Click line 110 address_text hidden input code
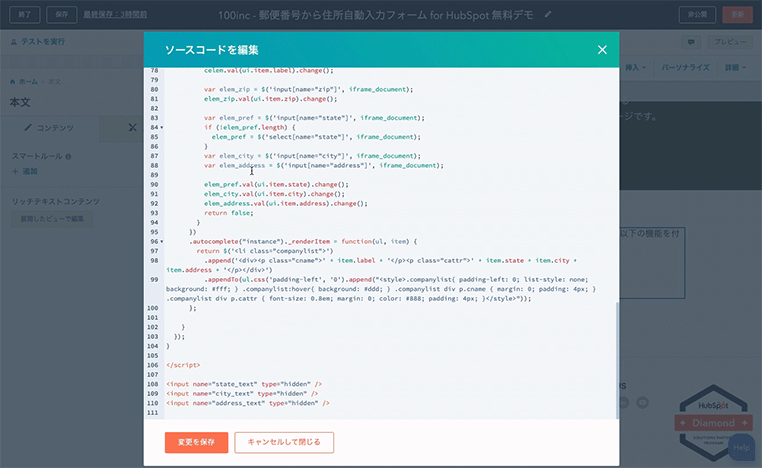 (248, 403)
